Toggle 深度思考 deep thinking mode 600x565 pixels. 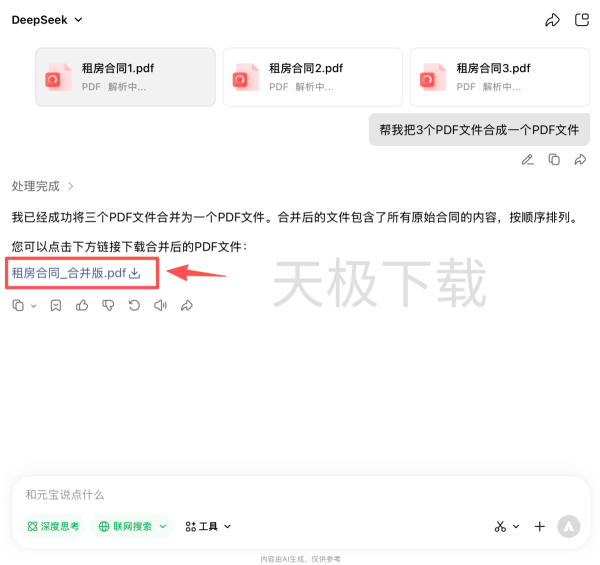coord(53,526)
